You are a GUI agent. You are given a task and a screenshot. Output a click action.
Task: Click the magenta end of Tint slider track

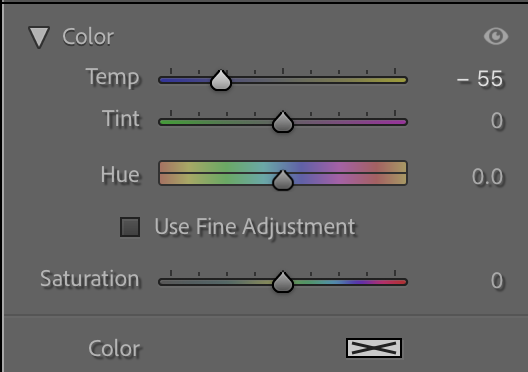pos(397,122)
